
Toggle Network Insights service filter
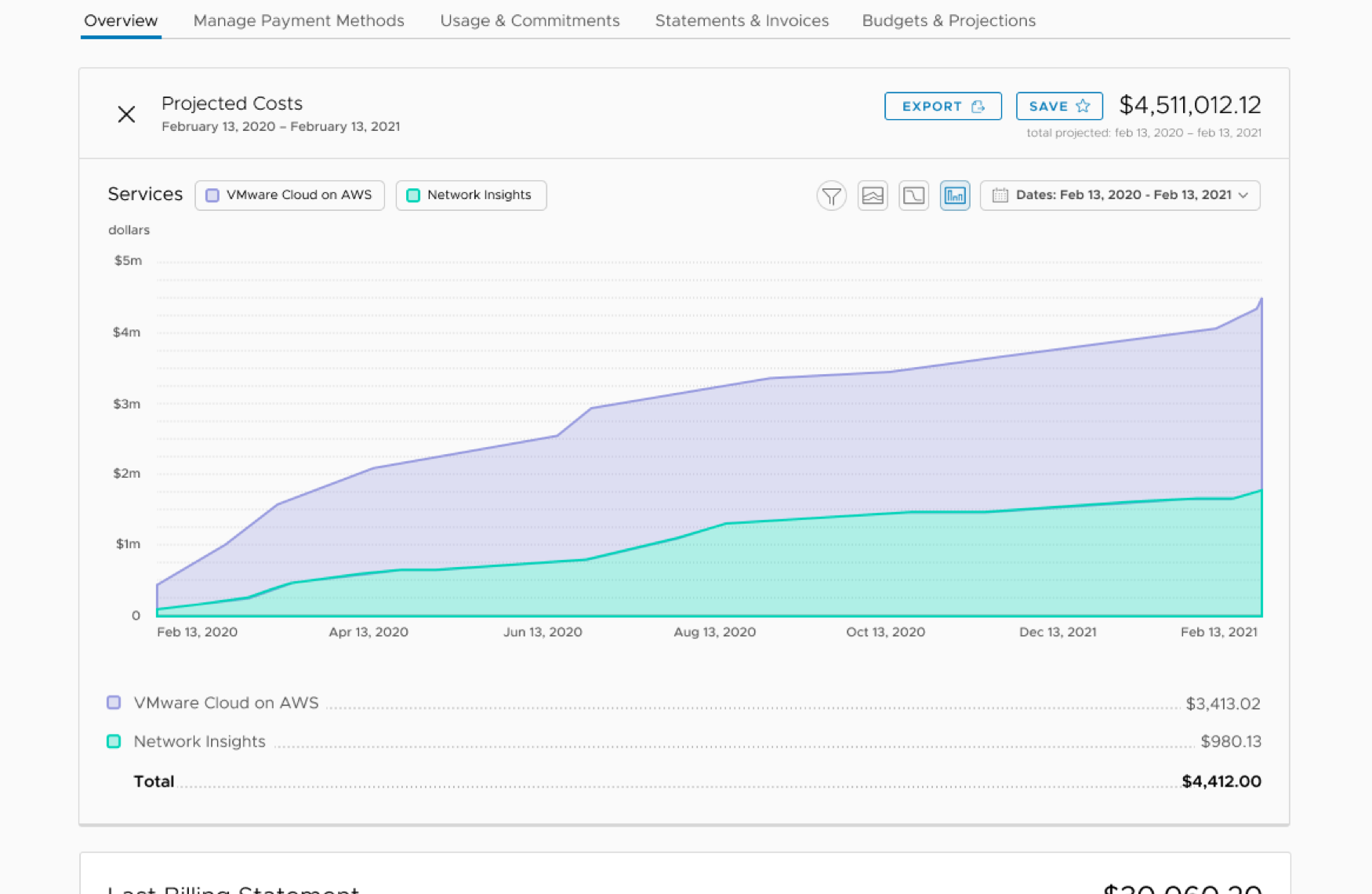(470, 195)
